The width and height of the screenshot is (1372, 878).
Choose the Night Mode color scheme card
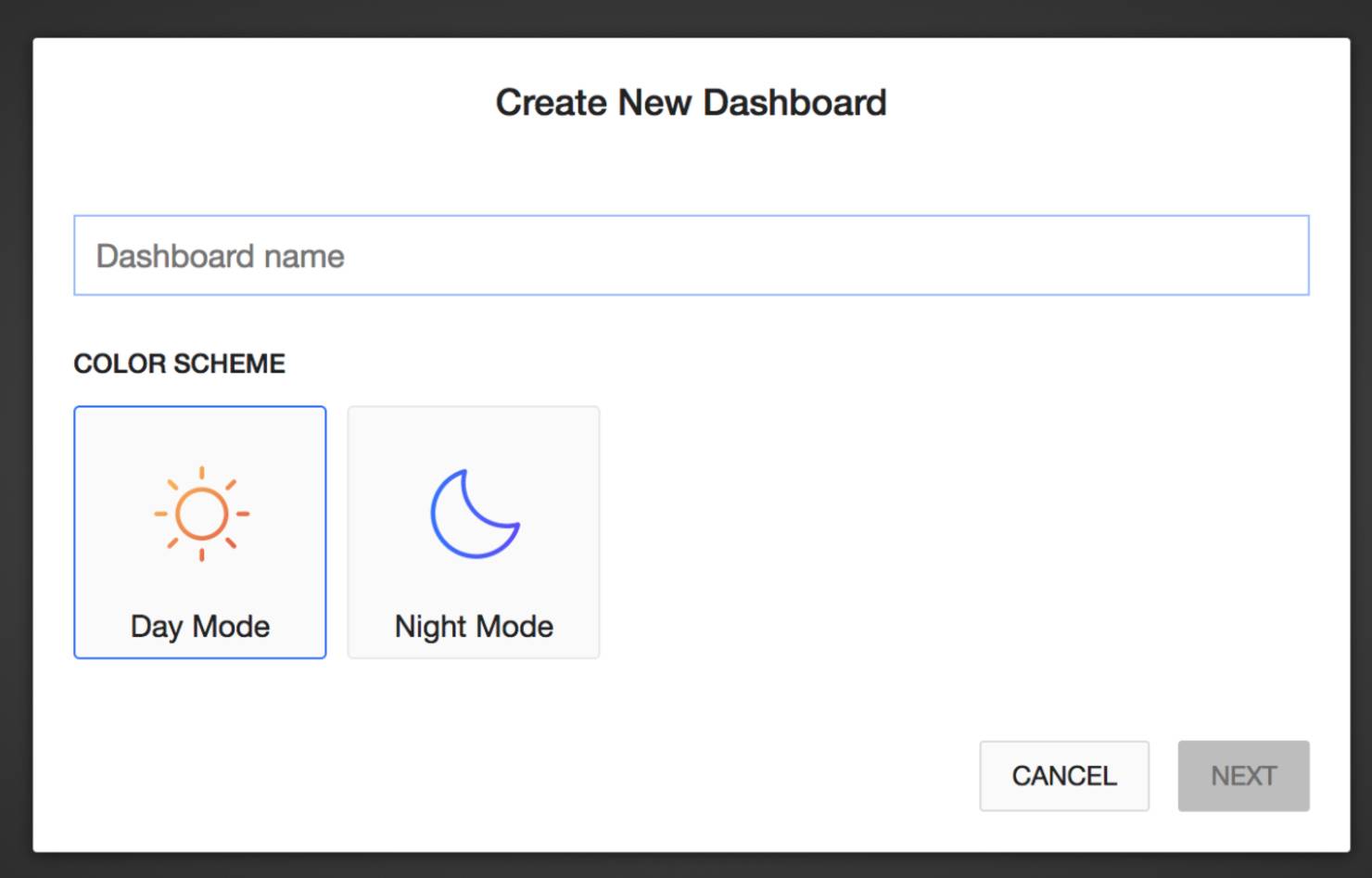(x=474, y=532)
